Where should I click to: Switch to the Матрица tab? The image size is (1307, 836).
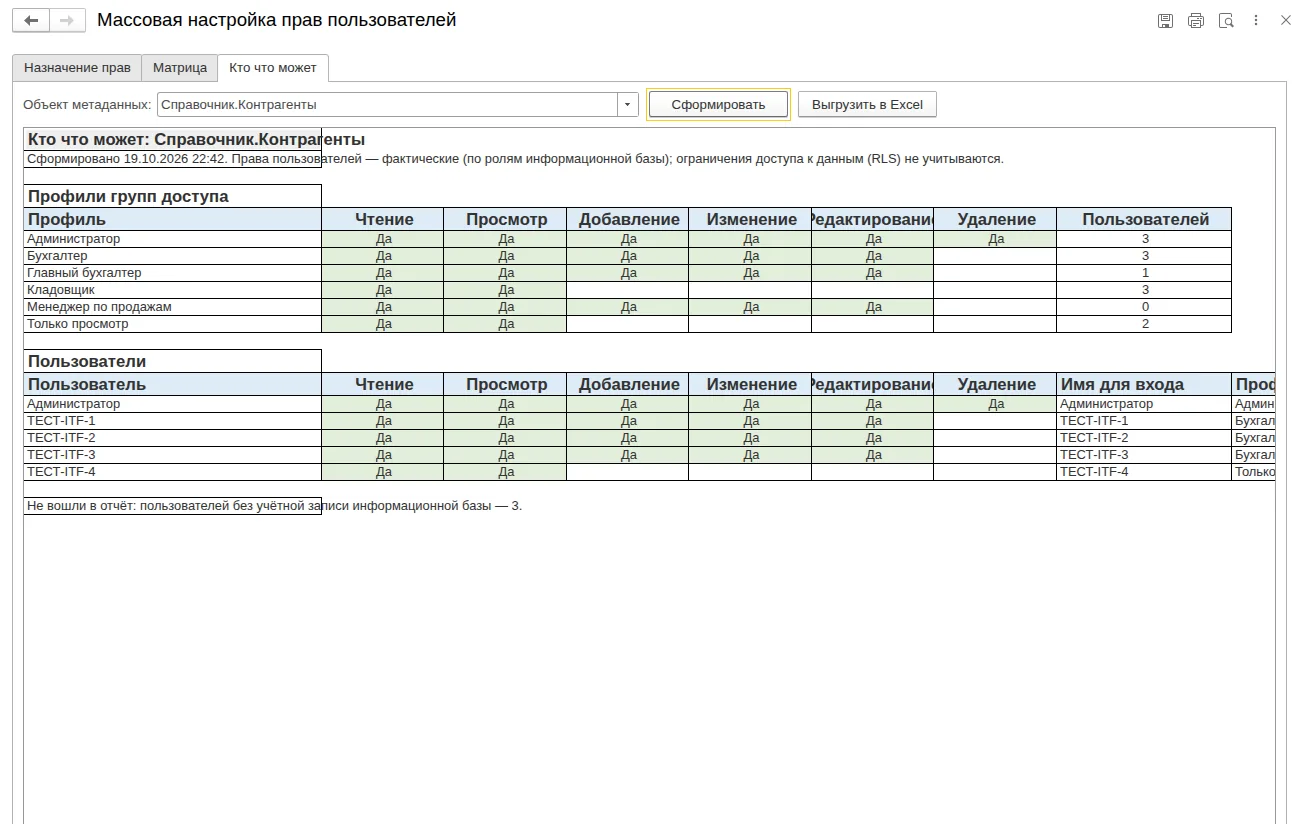click(x=180, y=68)
